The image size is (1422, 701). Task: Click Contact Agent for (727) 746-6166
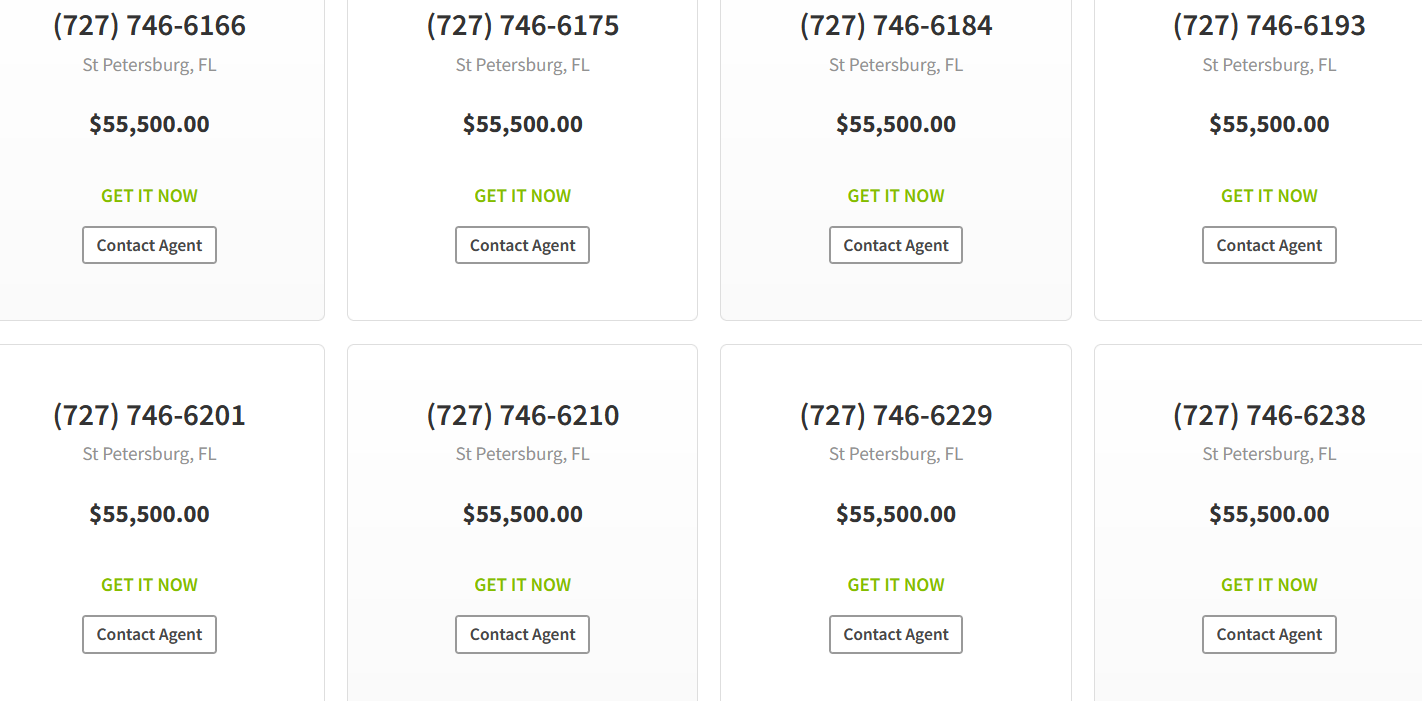[149, 245]
